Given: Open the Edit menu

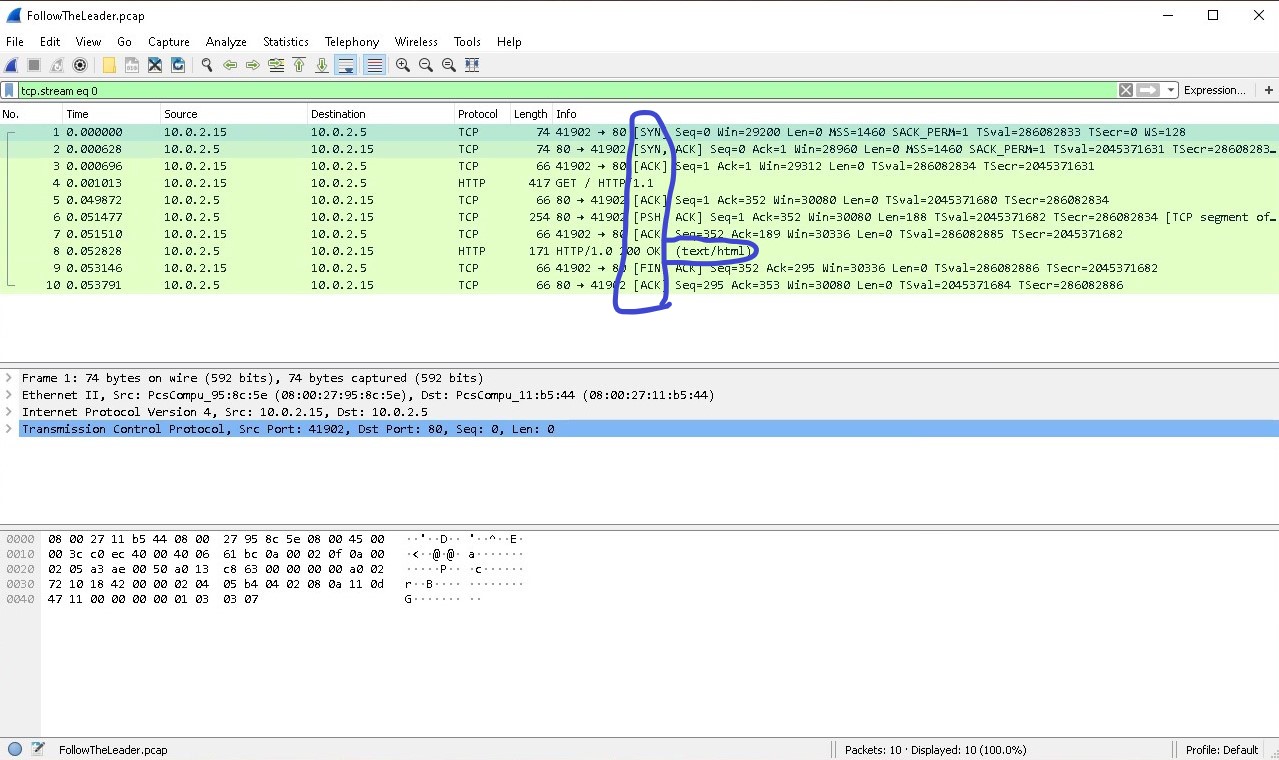Looking at the screenshot, I should [50, 42].
